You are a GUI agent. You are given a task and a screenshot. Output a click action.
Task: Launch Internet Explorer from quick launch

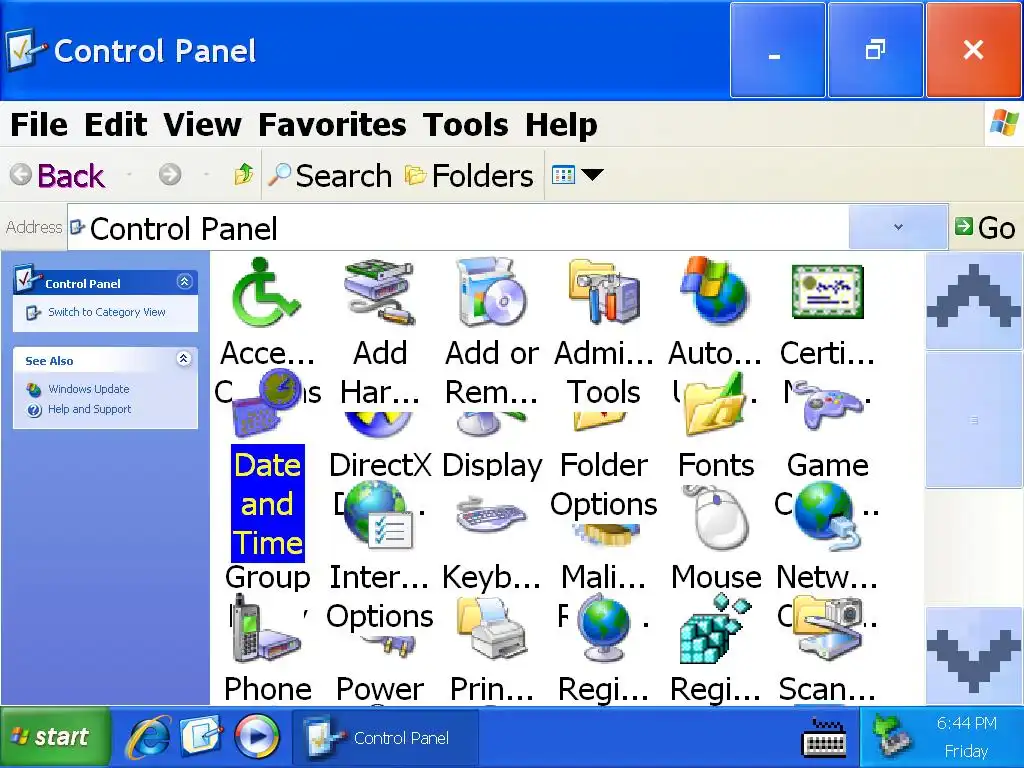[x=148, y=738]
